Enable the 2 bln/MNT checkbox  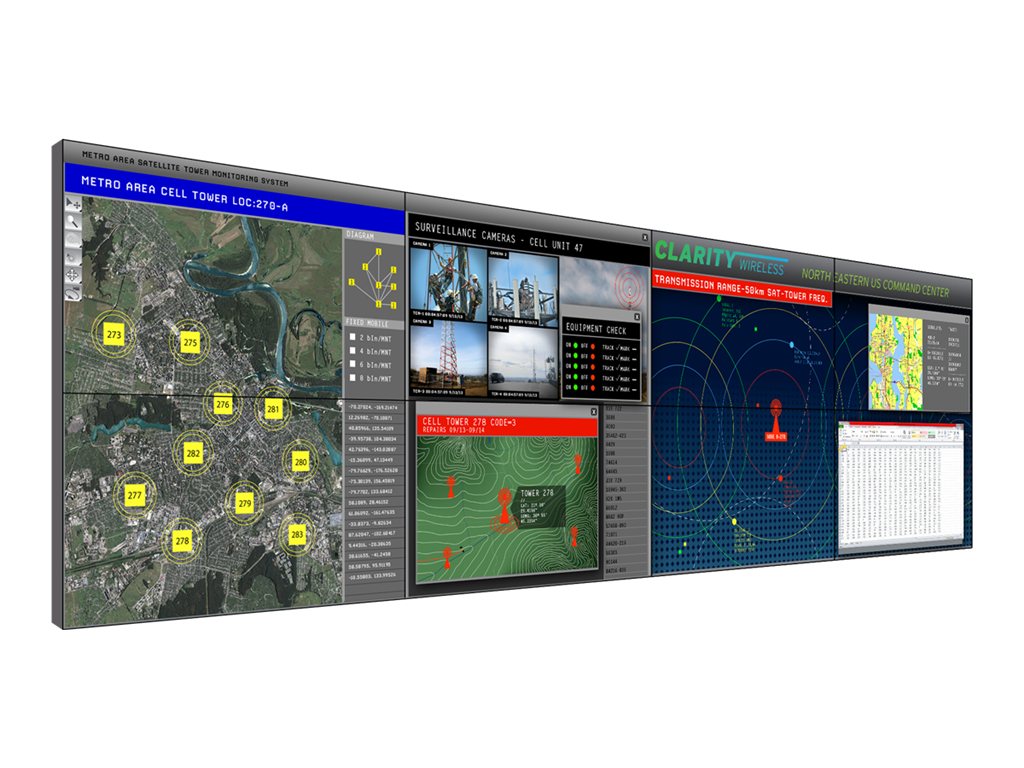(353, 337)
